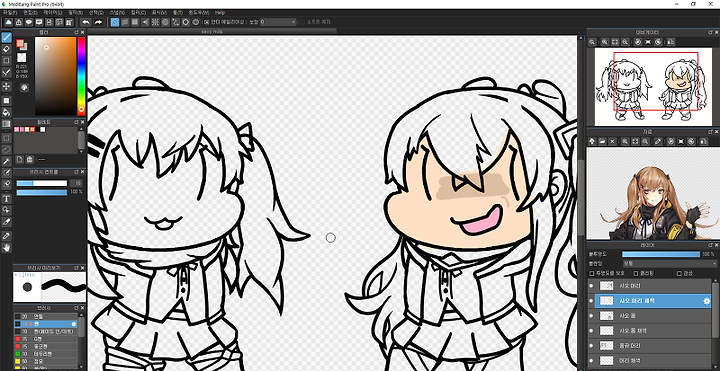This screenshot has height=371, width=720.
Task: Activate the radial snap guide icon
Action: (155, 22)
